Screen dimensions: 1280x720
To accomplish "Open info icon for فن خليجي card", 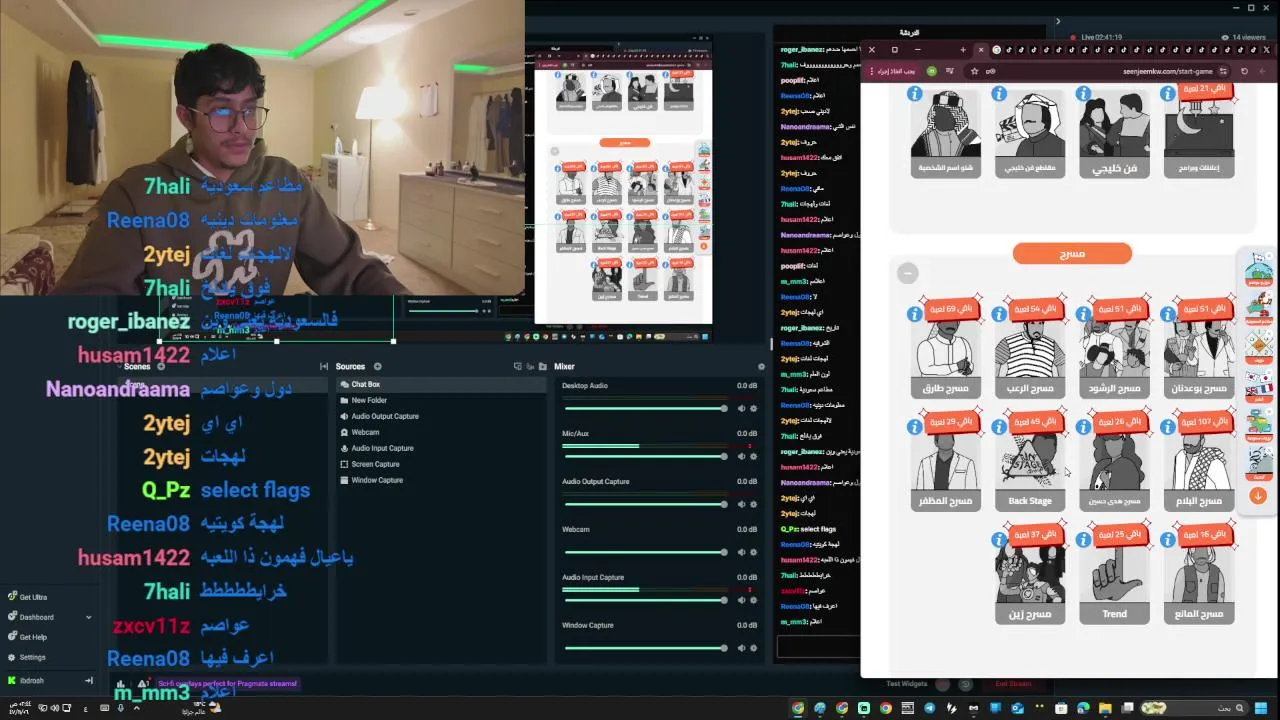I will tap(1083, 94).
